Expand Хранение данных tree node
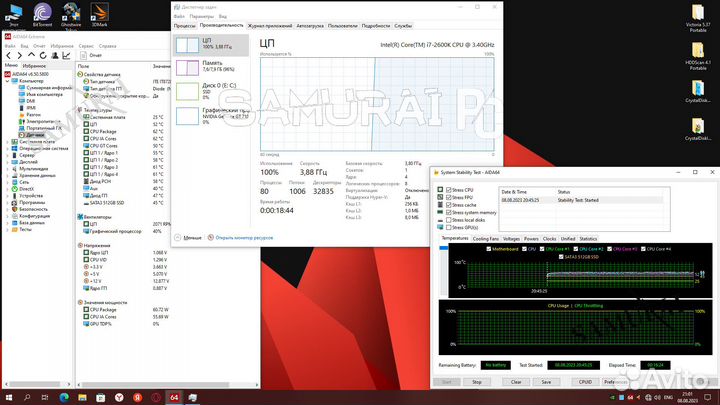This screenshot has height=405, width=720. (7, 175)
